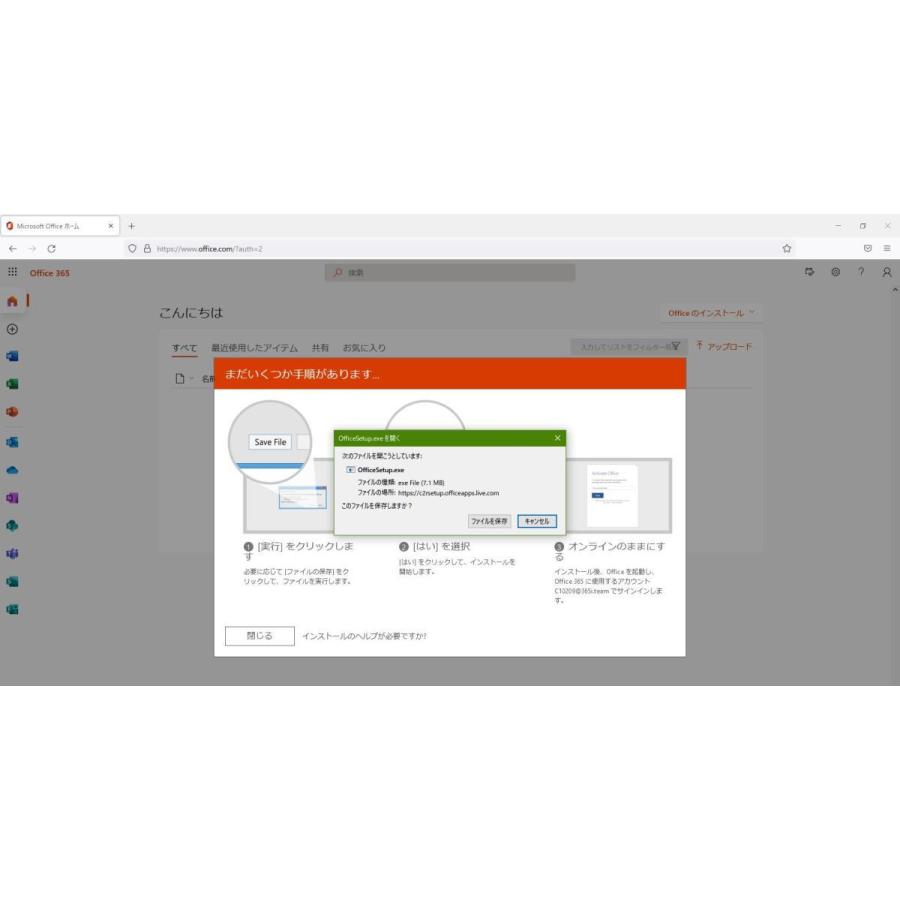Open the Firefox hamburger menu
This screenshot has width=900, height=900.
click(887, 249)
